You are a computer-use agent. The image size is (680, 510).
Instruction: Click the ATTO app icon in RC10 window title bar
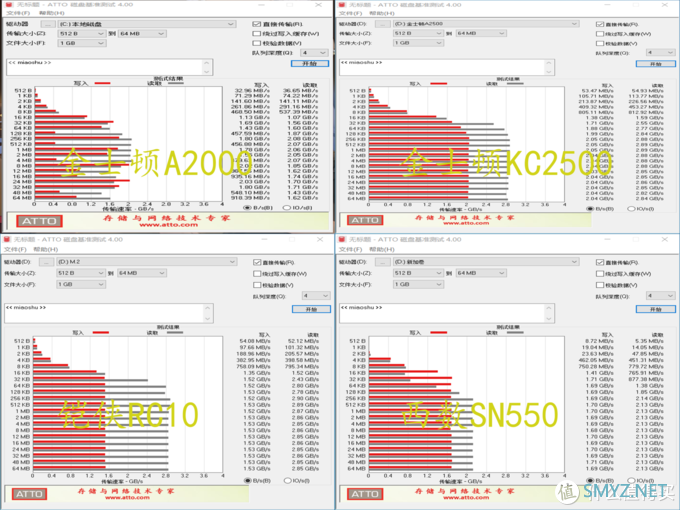point(7,239)
